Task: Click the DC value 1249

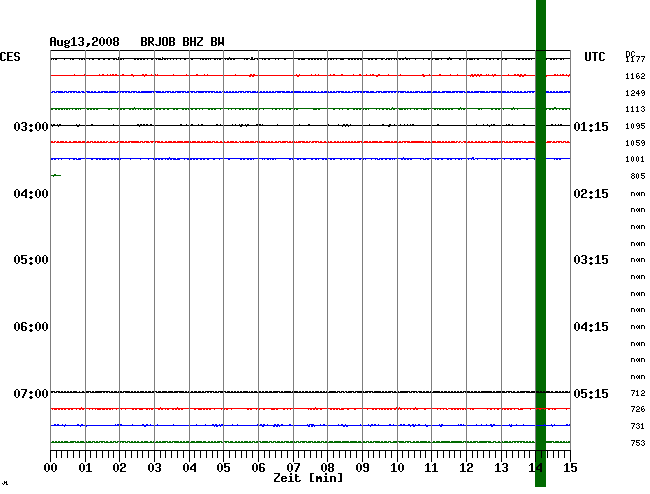Action: (635, 93)
